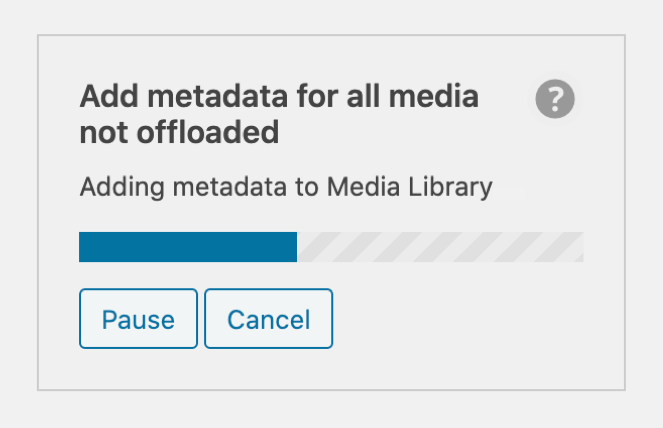
Task: Click the blue filled part of progress bar
Action: [187, 247]
